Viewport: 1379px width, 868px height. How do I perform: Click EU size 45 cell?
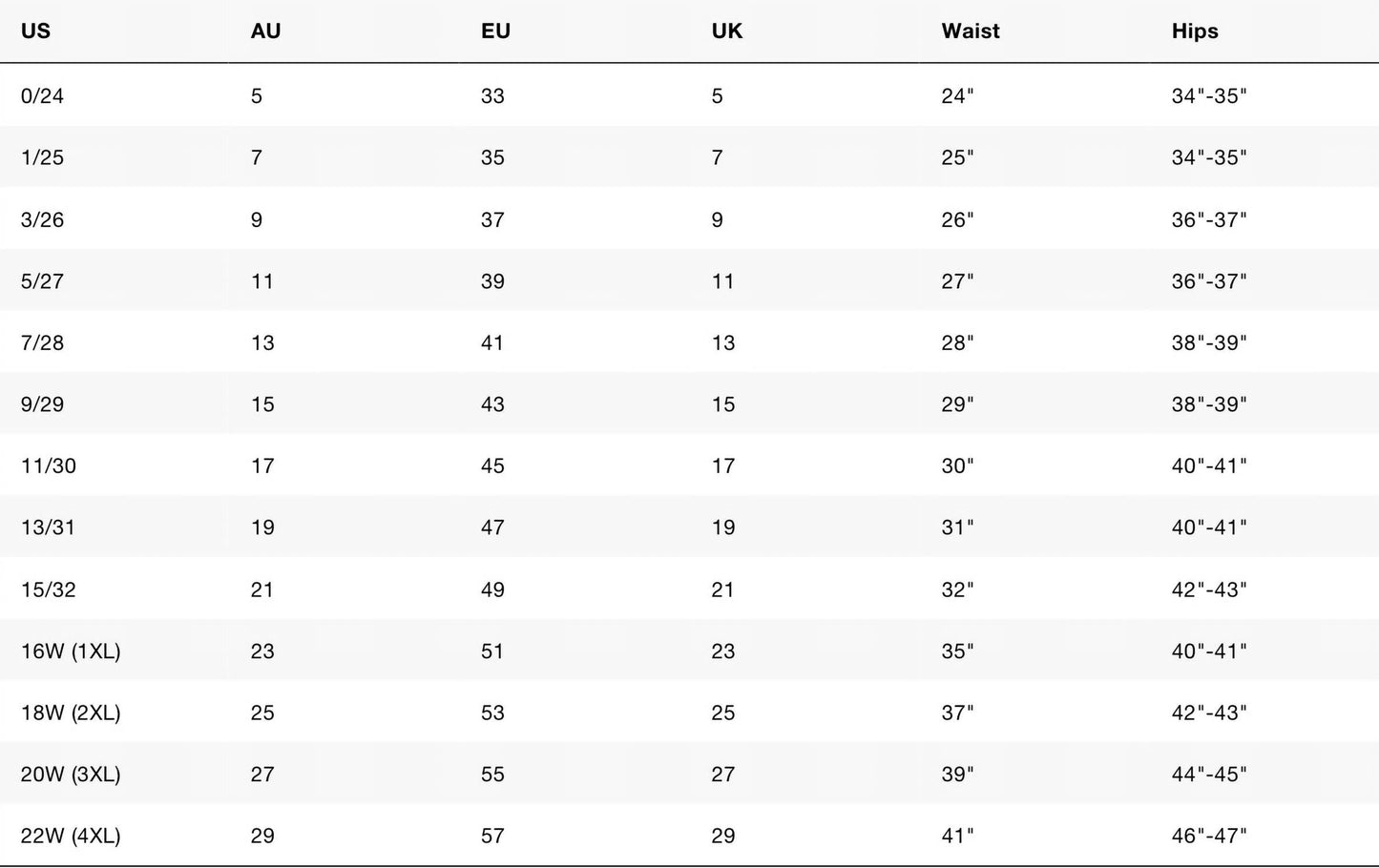point(492,466)
